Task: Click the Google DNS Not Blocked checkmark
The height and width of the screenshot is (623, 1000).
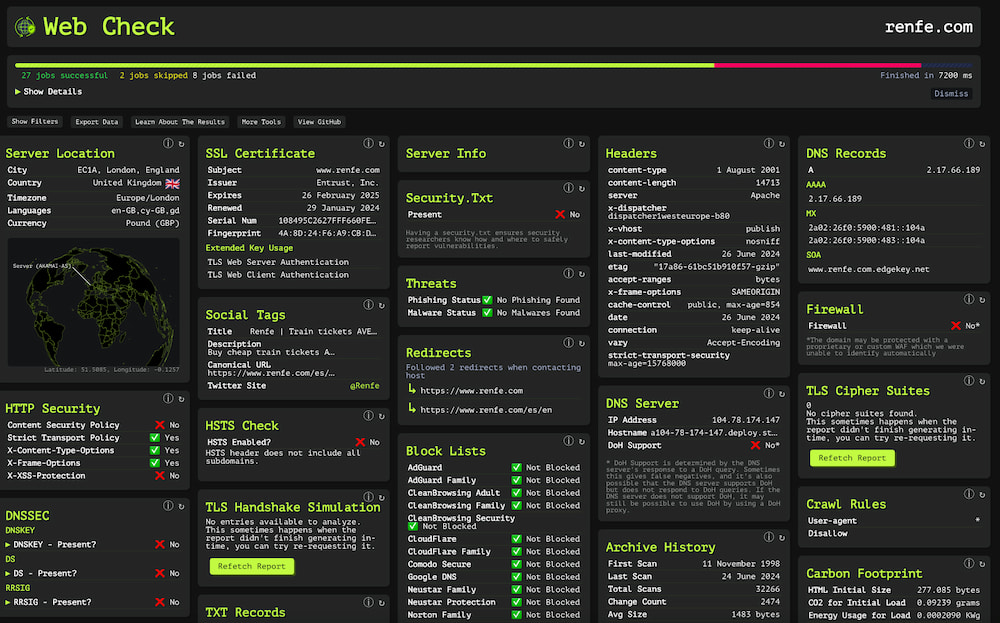Action: pos(517,577)
